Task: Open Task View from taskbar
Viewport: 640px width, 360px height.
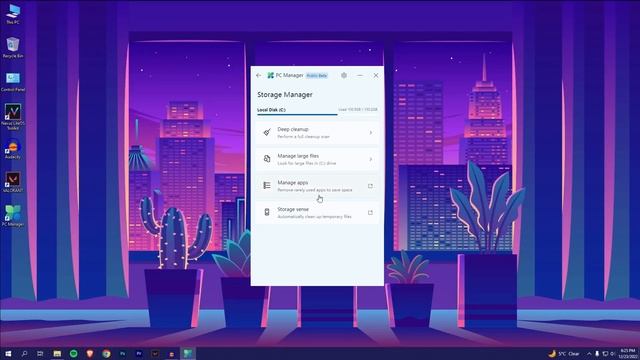Action: pyautogui.click(x=40, y=353)
